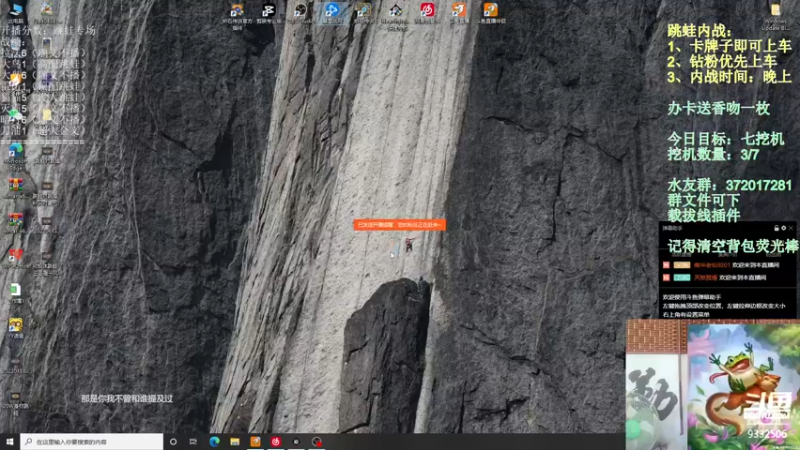This screenshot has height=450, width=800.
Task: Open the CapCut (剪映) desktop shortcut
Action: click(x=268, y=13)
